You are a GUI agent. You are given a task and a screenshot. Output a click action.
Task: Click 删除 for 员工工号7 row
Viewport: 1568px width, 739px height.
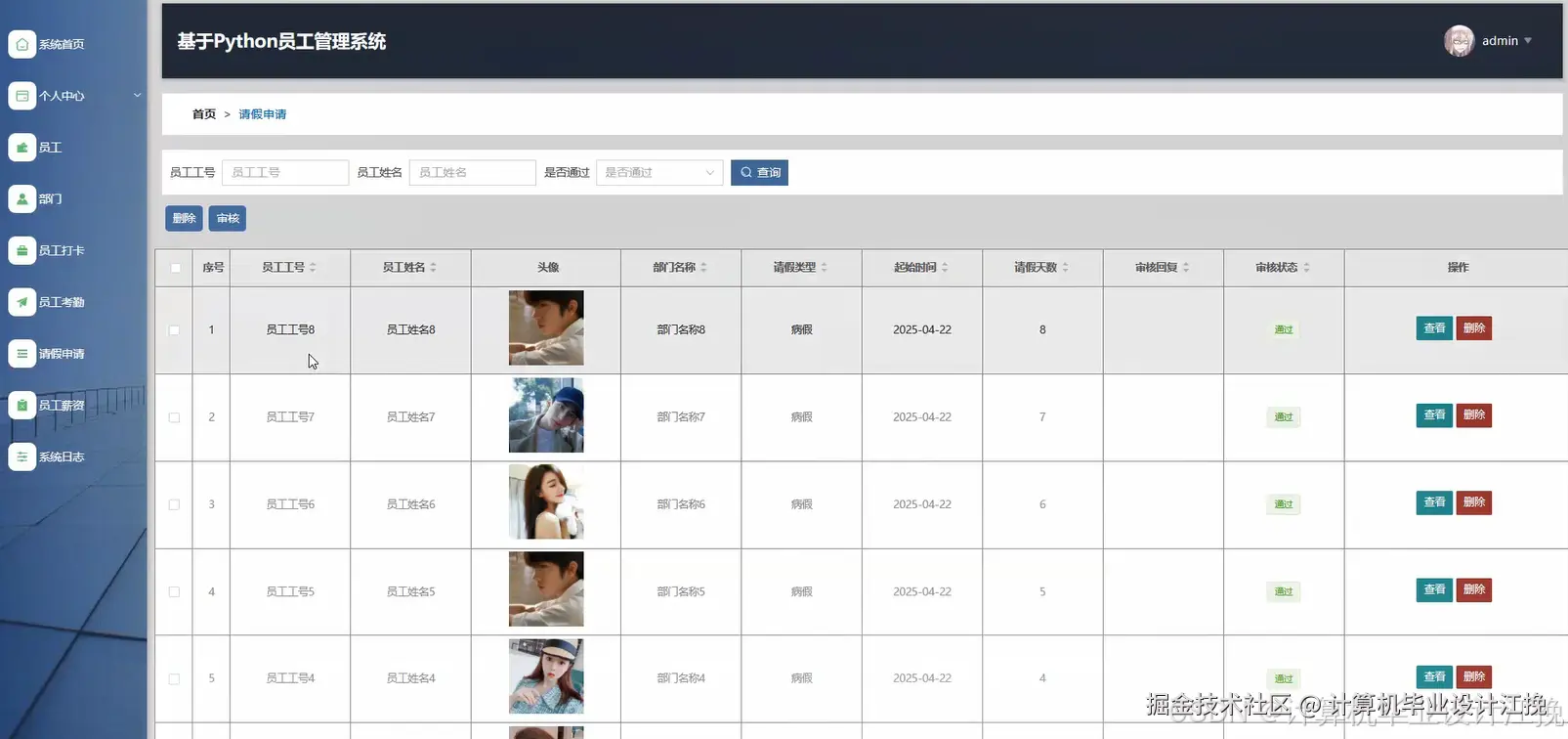1474,415
